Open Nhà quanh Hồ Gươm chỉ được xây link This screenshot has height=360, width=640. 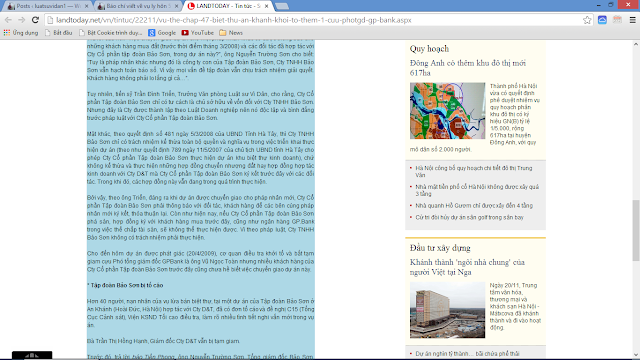[474, 206]
